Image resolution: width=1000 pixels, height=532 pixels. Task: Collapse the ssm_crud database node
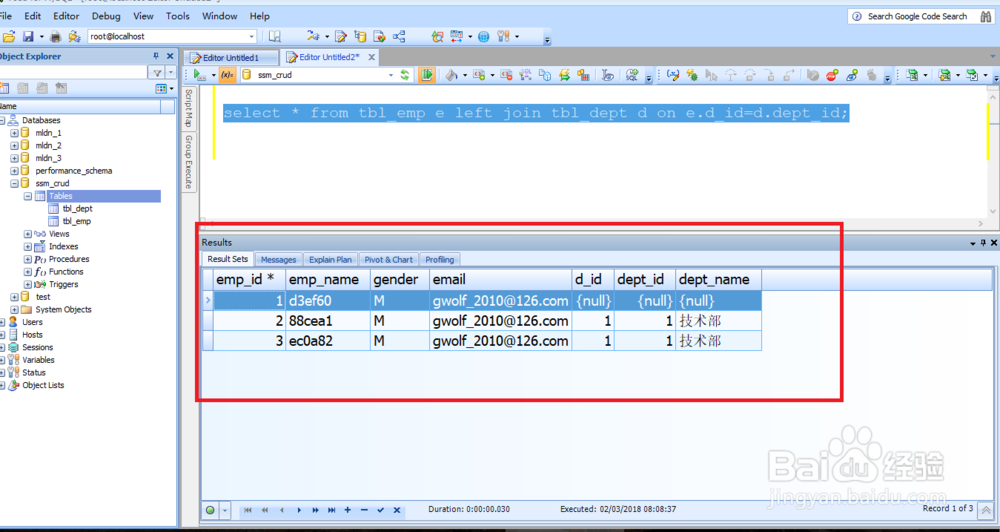pyautogui.click(x=14, y=184)
